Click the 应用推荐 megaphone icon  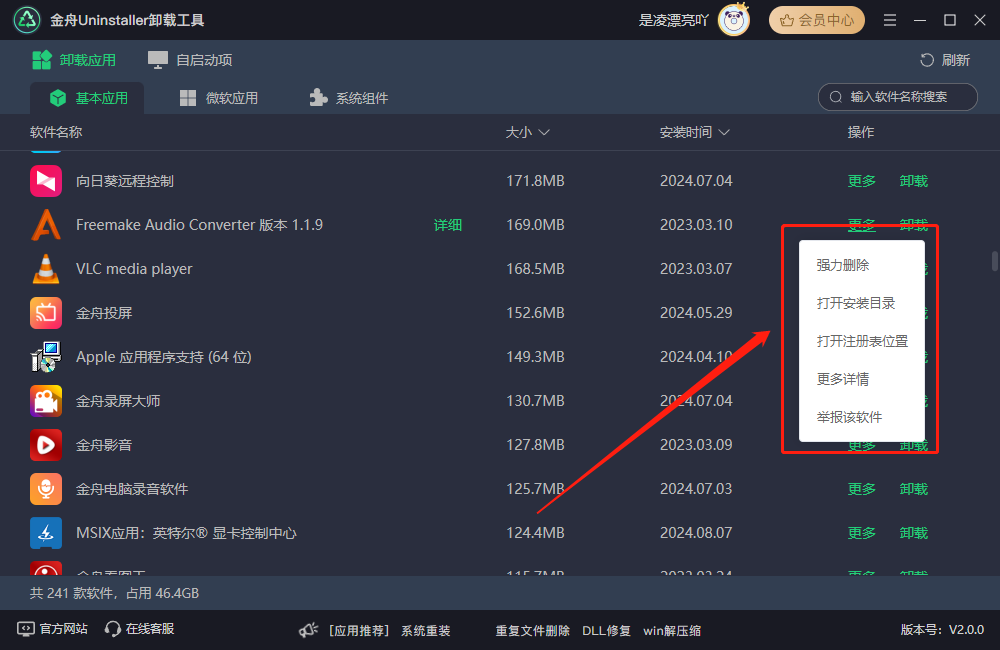click(x=308, y=630)
